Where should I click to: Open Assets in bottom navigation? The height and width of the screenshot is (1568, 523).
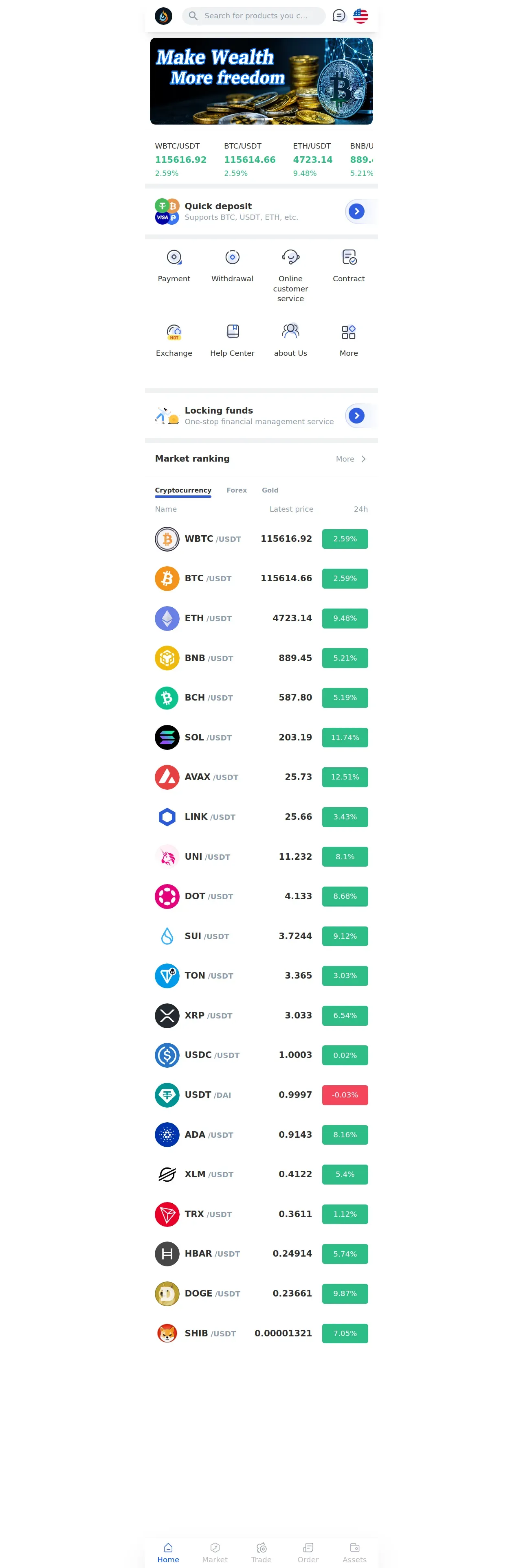tap(354, 1552)
